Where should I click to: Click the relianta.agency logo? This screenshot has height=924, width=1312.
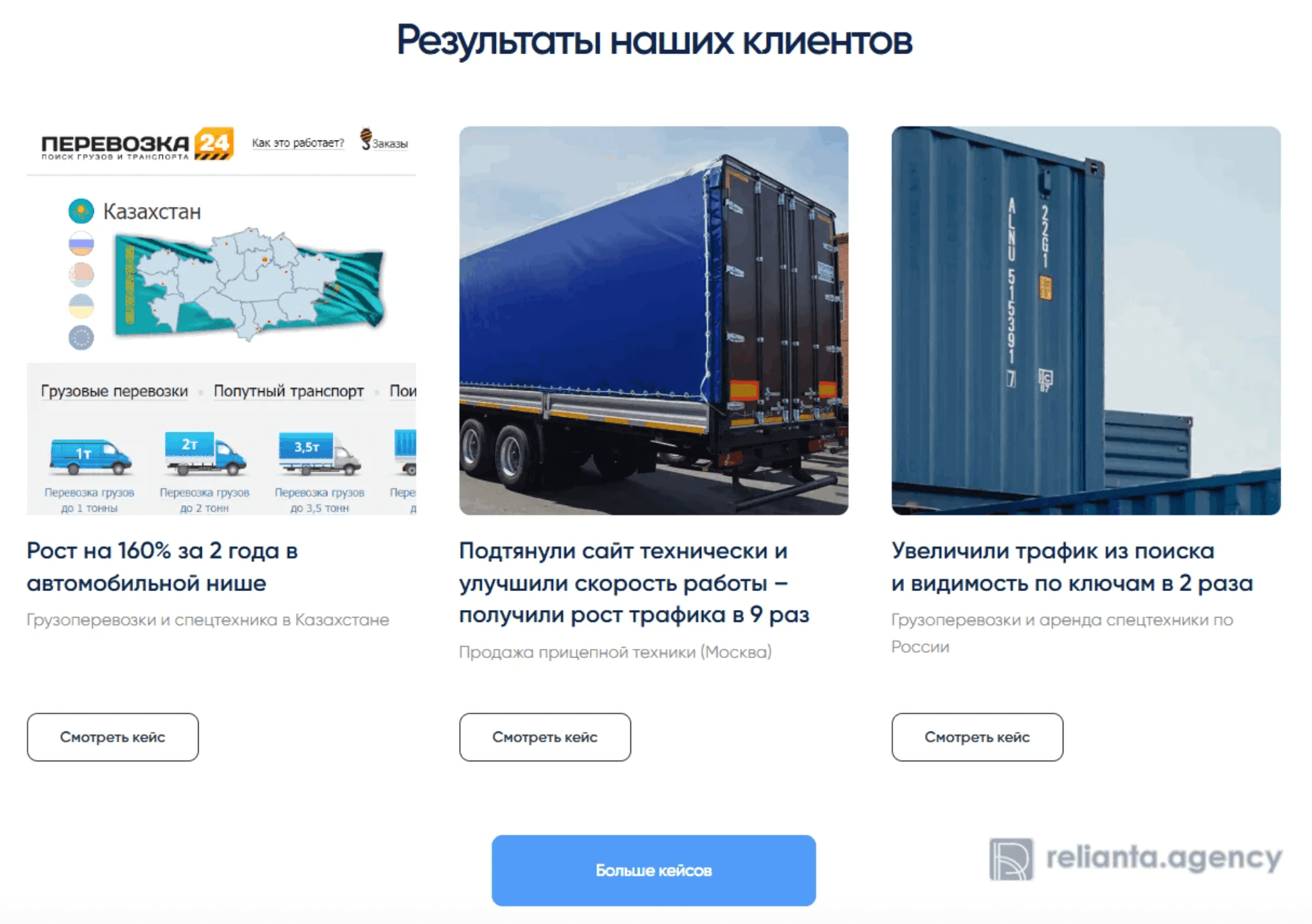1135,858
